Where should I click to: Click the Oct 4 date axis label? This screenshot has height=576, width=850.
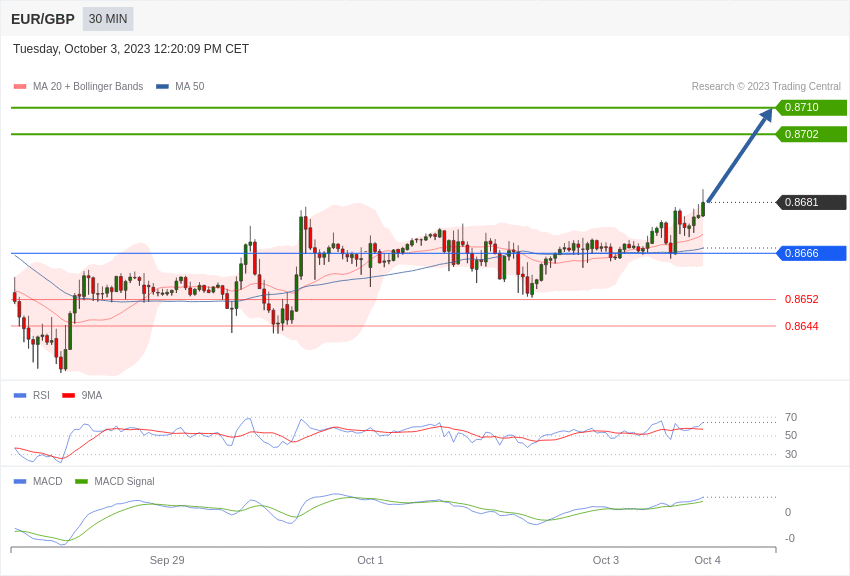pos(707,560)
